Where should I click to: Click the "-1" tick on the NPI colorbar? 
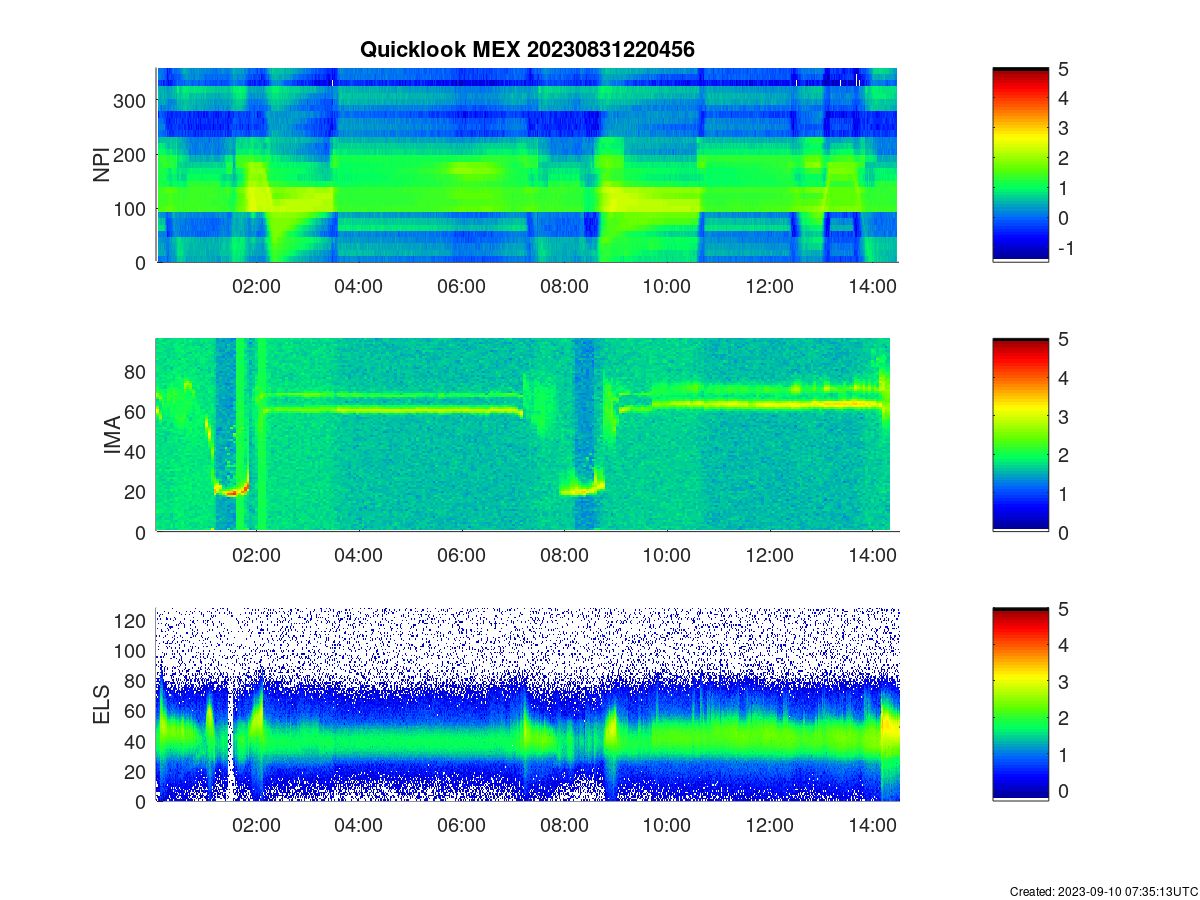(x=1065, y=248)
